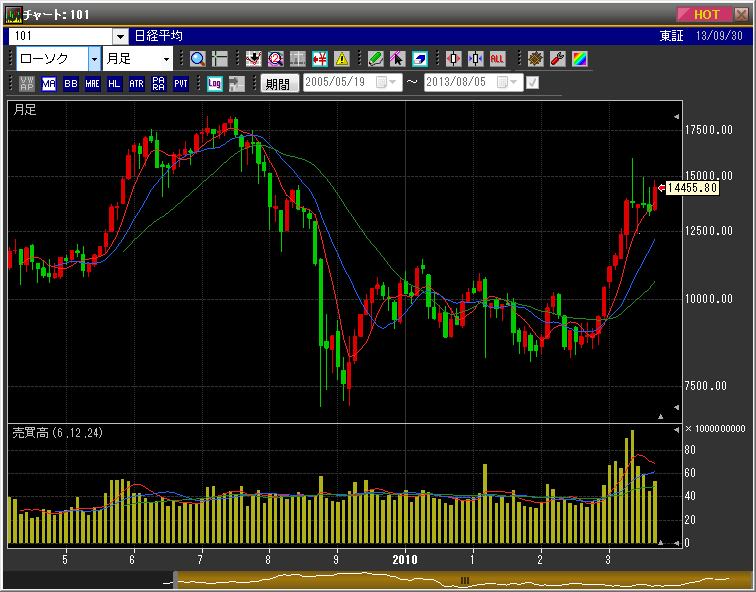Click the yen price icon
The width and height of the screenshot is (756, 592).
click(x=320, y=59)
